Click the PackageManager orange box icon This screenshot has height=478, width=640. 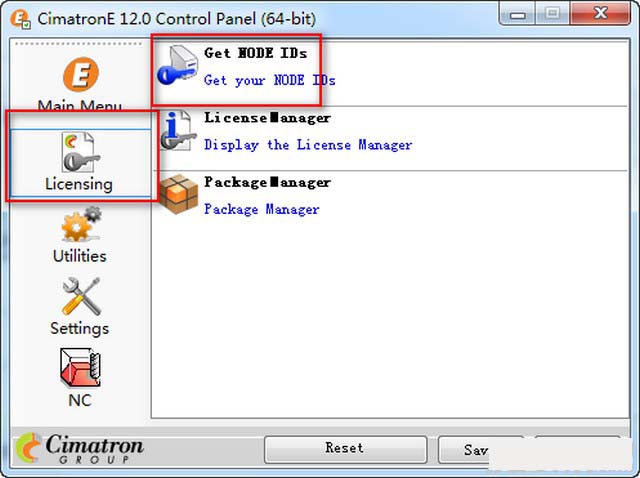[178, 194]
